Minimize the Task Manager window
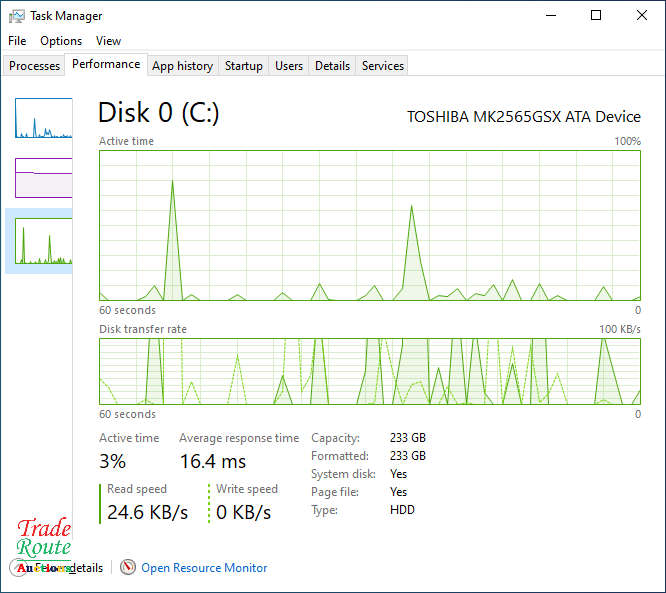Screen dimensions: 666x593 [550, 15]
